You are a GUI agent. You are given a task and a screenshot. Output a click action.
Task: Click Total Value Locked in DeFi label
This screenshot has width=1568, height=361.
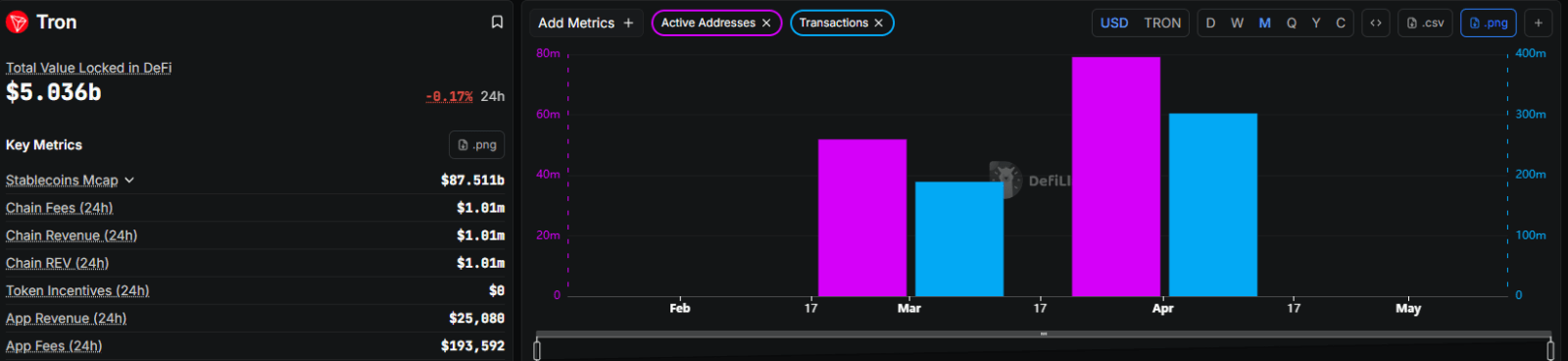click(88, 68)
